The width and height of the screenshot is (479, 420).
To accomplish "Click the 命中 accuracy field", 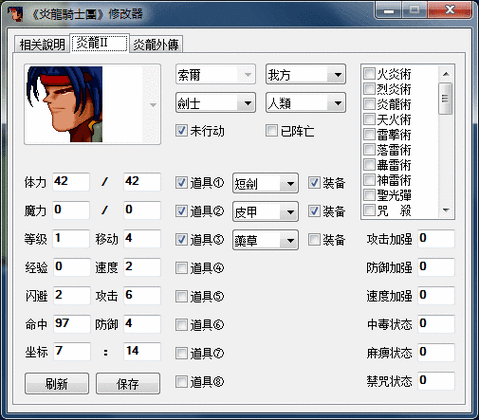I will (71, 324).
